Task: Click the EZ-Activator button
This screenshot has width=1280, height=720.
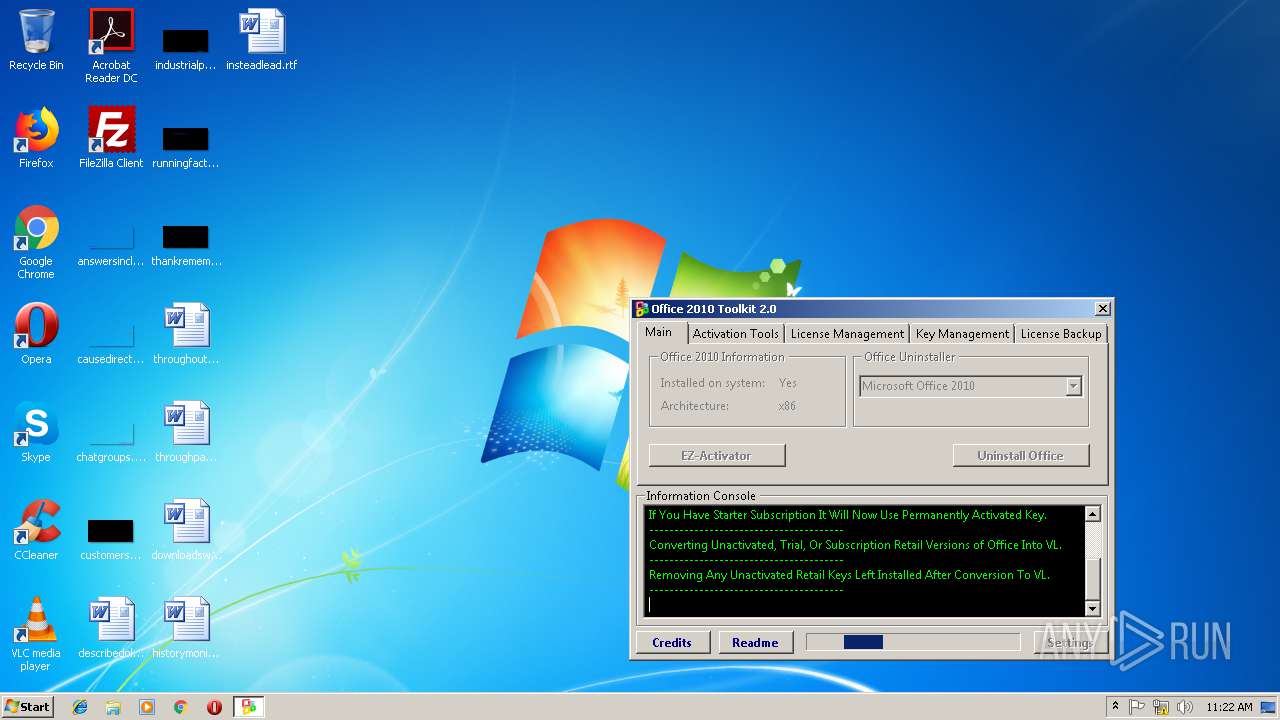Action: tap(717, 455)
